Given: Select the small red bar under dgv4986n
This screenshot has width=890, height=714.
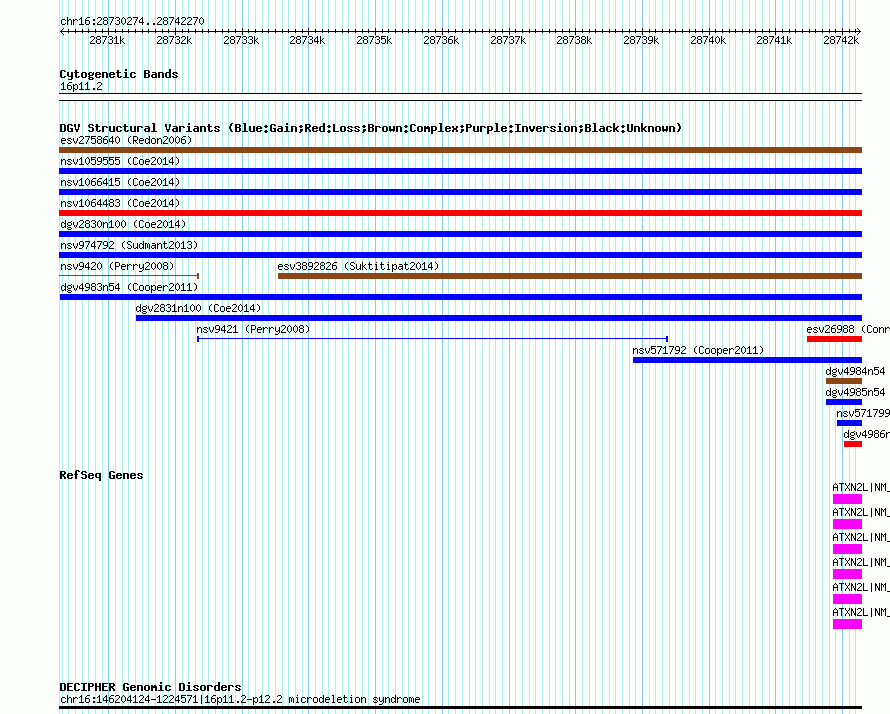Looking at the screenshot, I should [853, 444].
